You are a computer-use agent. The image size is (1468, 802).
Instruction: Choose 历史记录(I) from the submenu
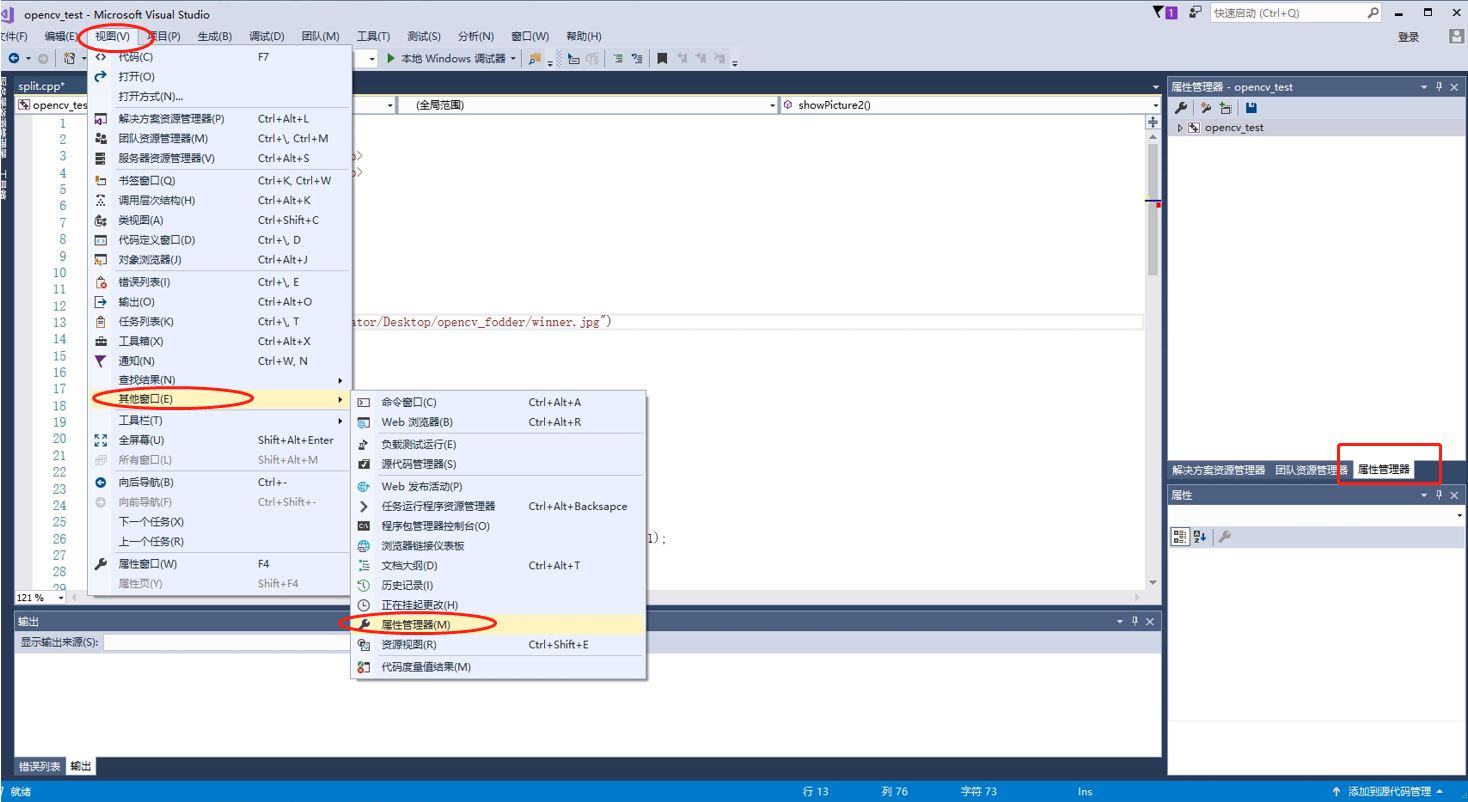497,585
